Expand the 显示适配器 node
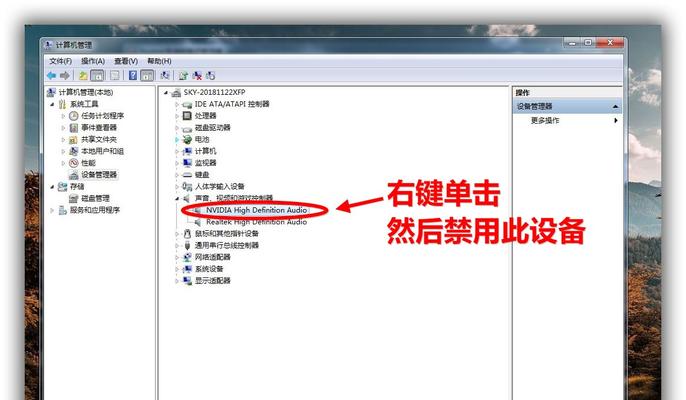Image resolution: width=686 pixels, height=400 pixels. point(177,281)
